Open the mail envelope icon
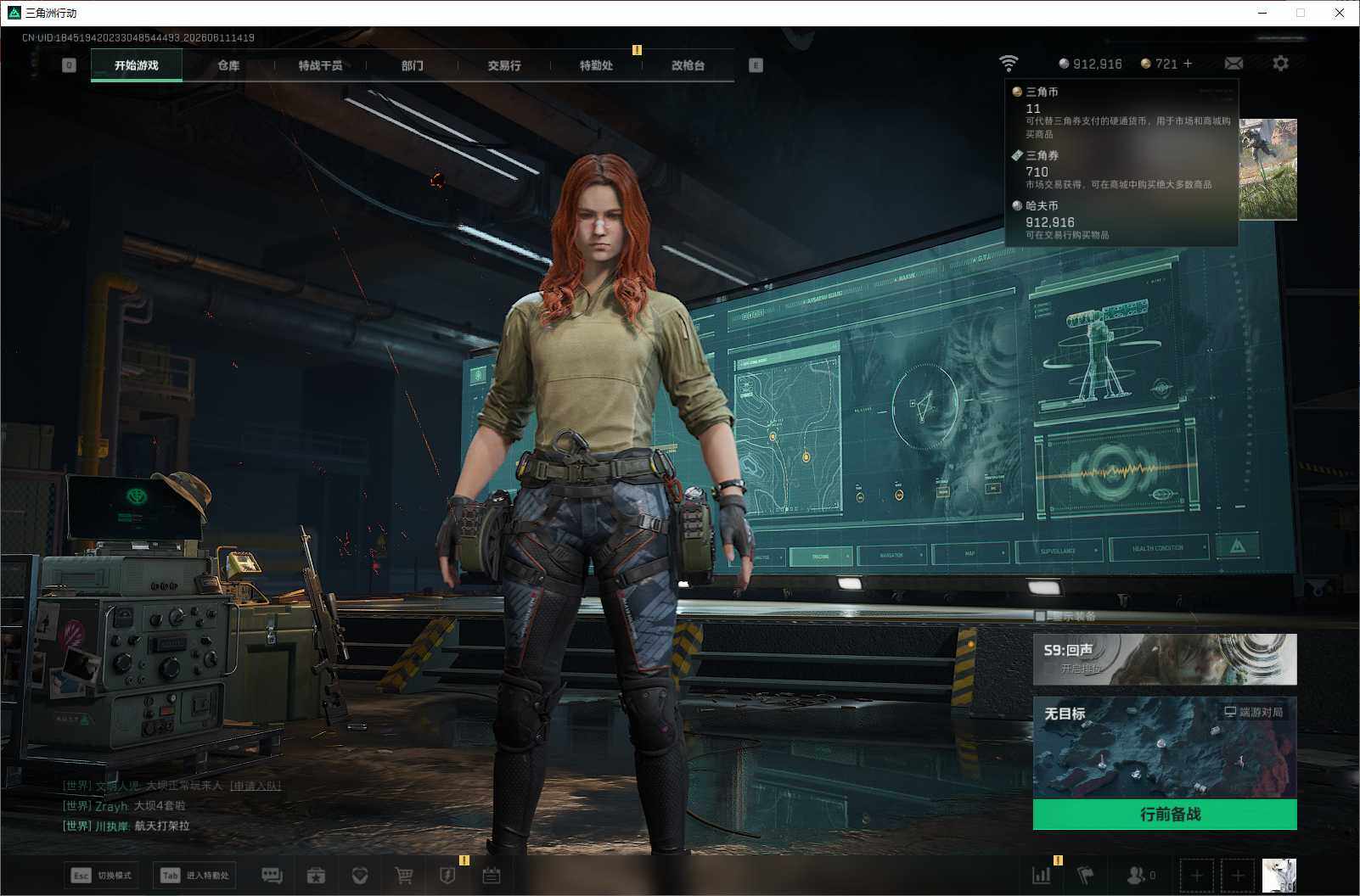This screenshot has height=896, width=1360. 1234,64
